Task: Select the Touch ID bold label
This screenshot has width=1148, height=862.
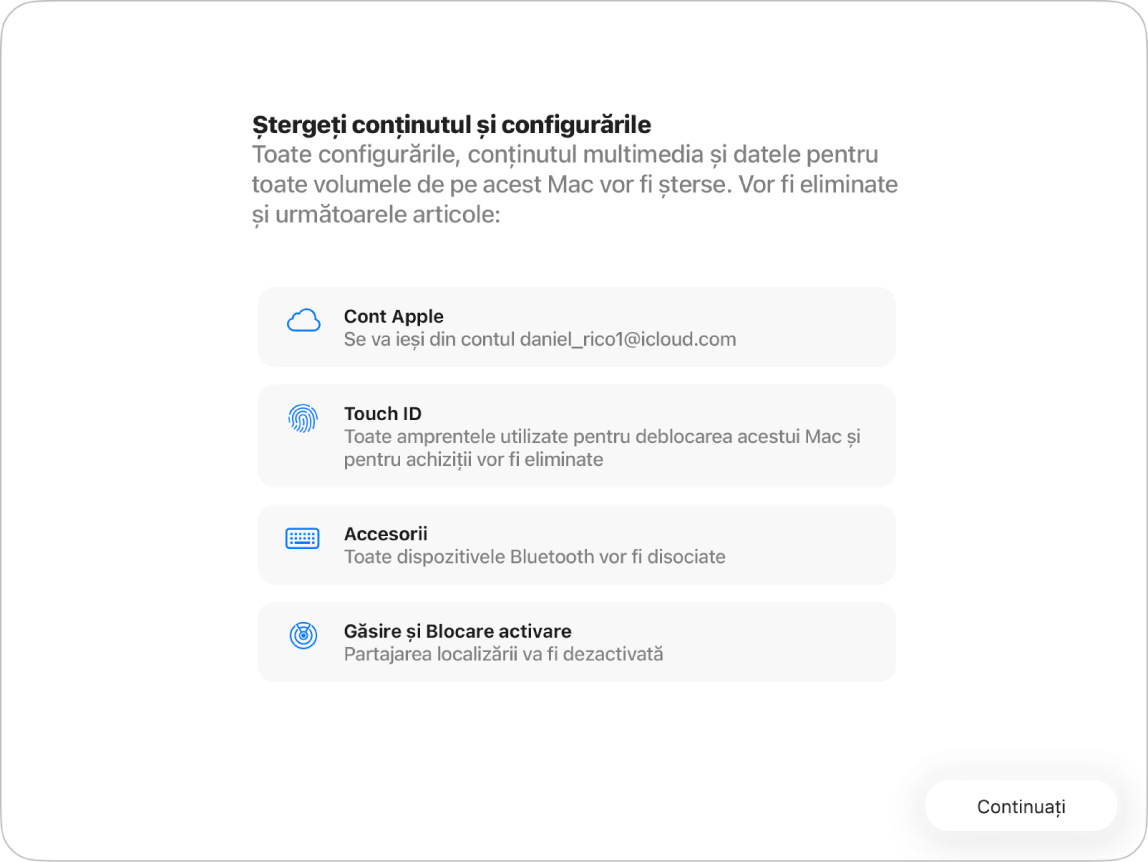Action: click(382, 413)
